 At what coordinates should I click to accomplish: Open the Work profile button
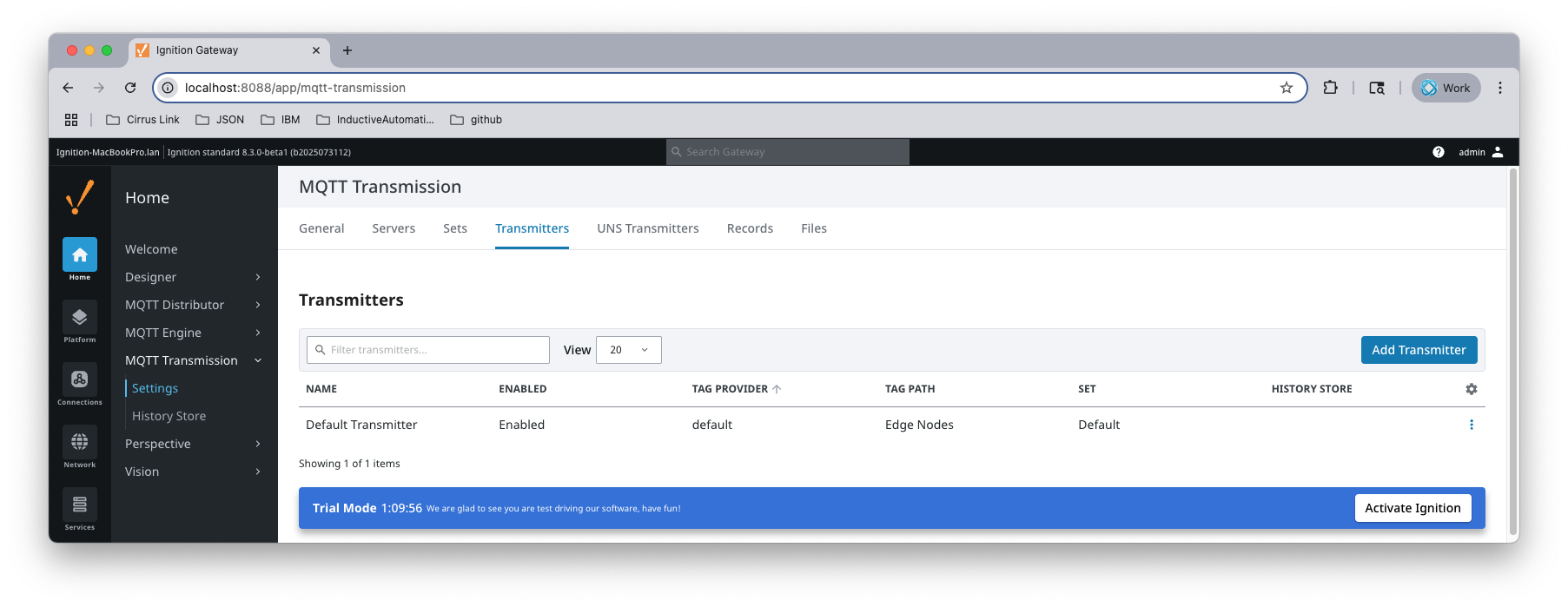click(1446, 88)
